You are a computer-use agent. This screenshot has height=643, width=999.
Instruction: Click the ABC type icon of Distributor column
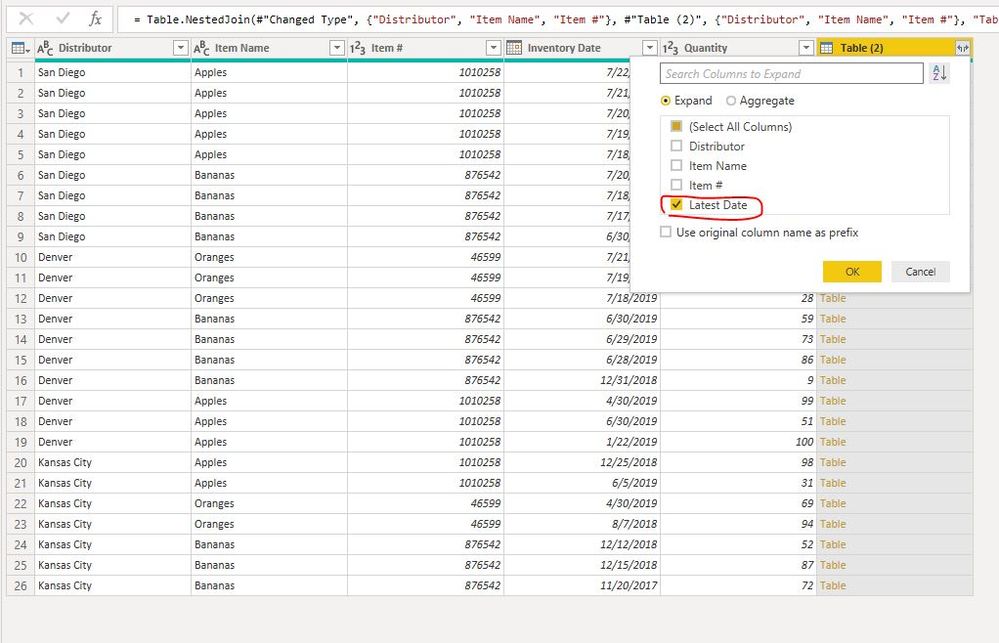point(45,48)
